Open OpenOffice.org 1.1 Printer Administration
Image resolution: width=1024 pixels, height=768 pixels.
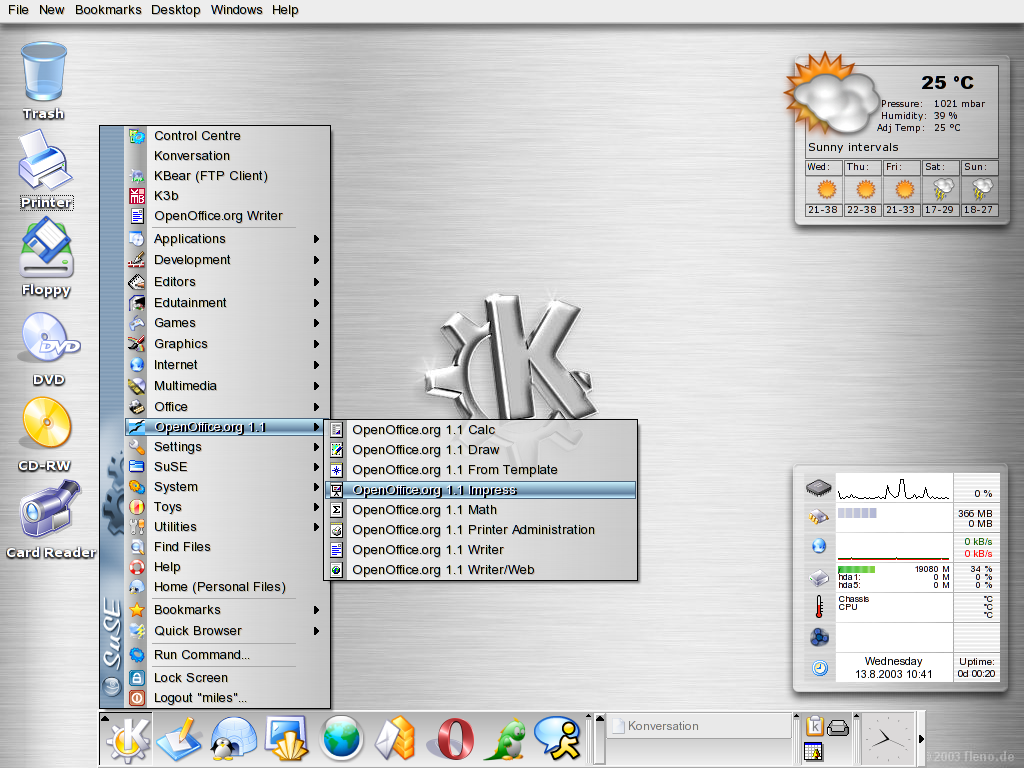[480, 530]
